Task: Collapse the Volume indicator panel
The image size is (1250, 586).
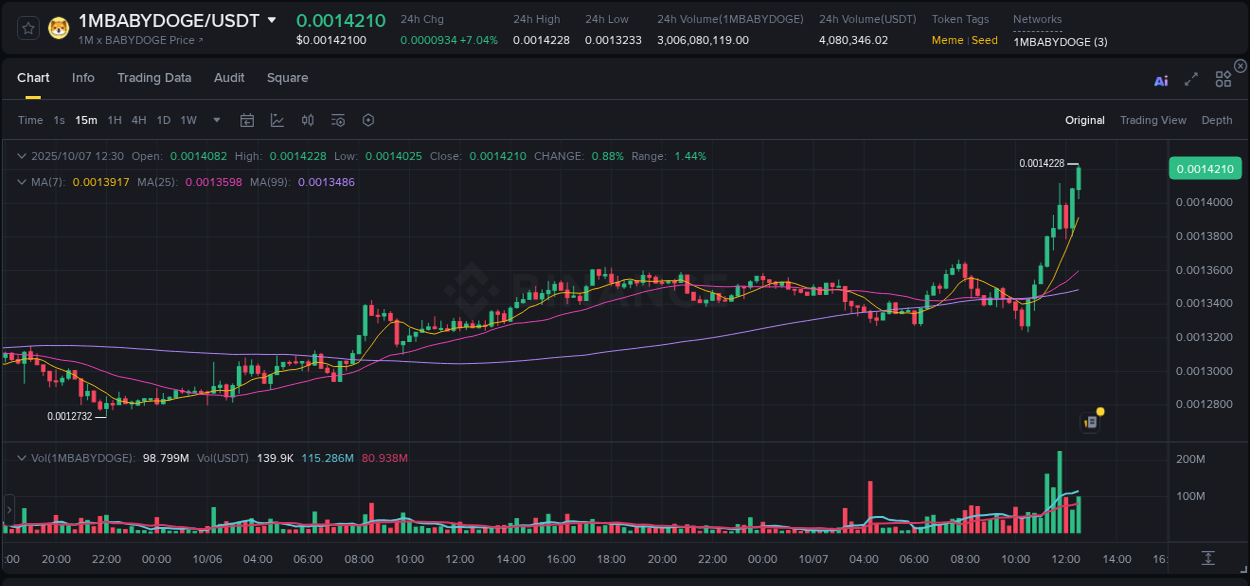Action: pos(21,458)
